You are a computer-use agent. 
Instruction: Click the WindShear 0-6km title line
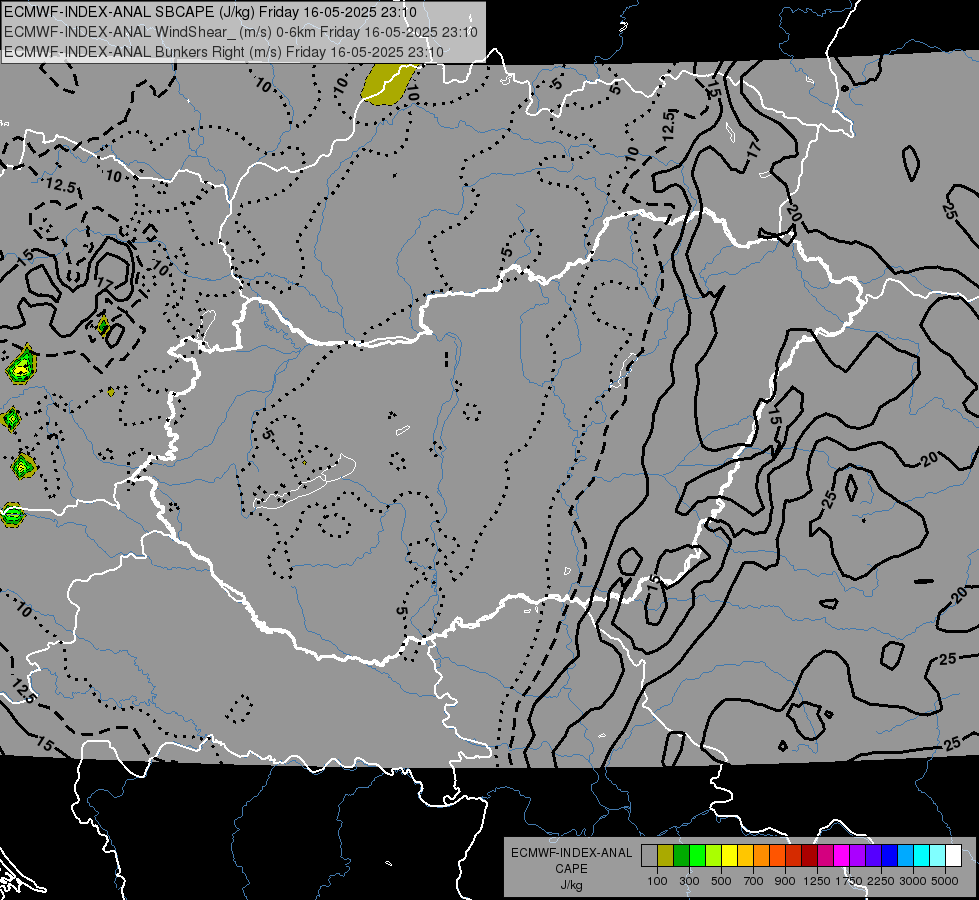pos(240,32)
